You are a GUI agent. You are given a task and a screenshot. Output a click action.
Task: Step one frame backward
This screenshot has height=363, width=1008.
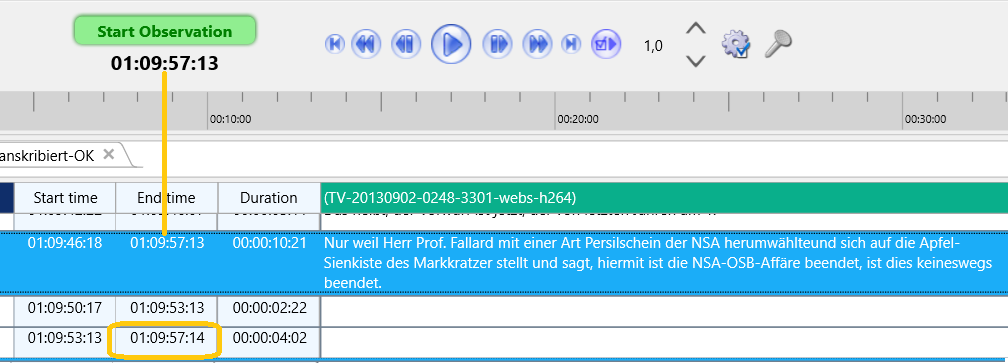406,44
